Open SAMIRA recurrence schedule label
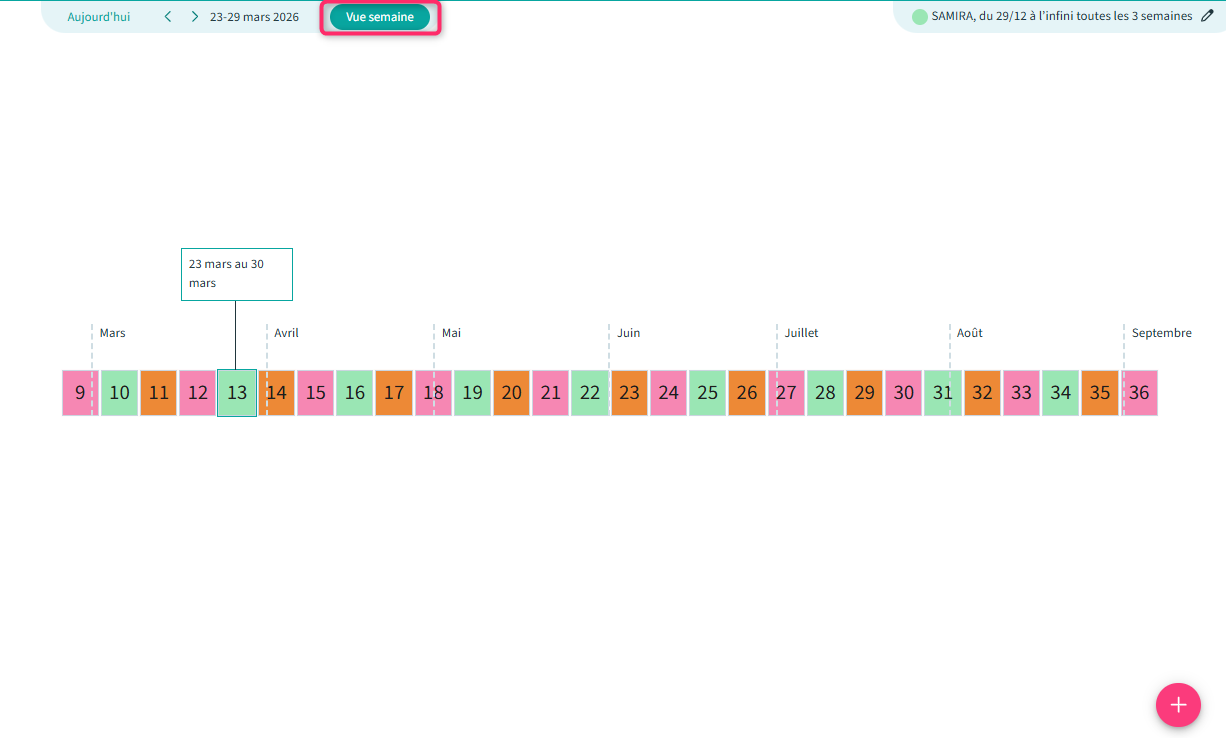The height and width of the screenshot is (738, 1226). pos(1062,16)
